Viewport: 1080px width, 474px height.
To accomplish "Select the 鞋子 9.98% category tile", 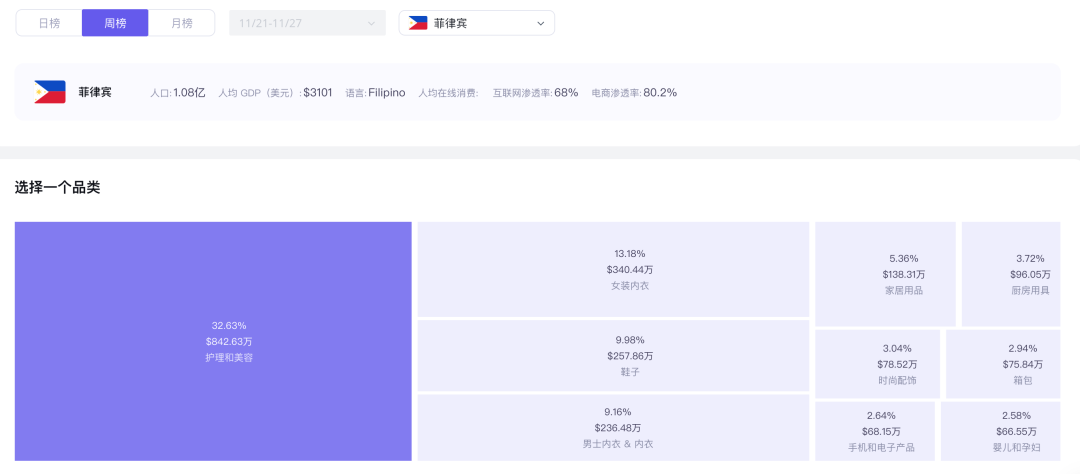I will pos(613,356).
